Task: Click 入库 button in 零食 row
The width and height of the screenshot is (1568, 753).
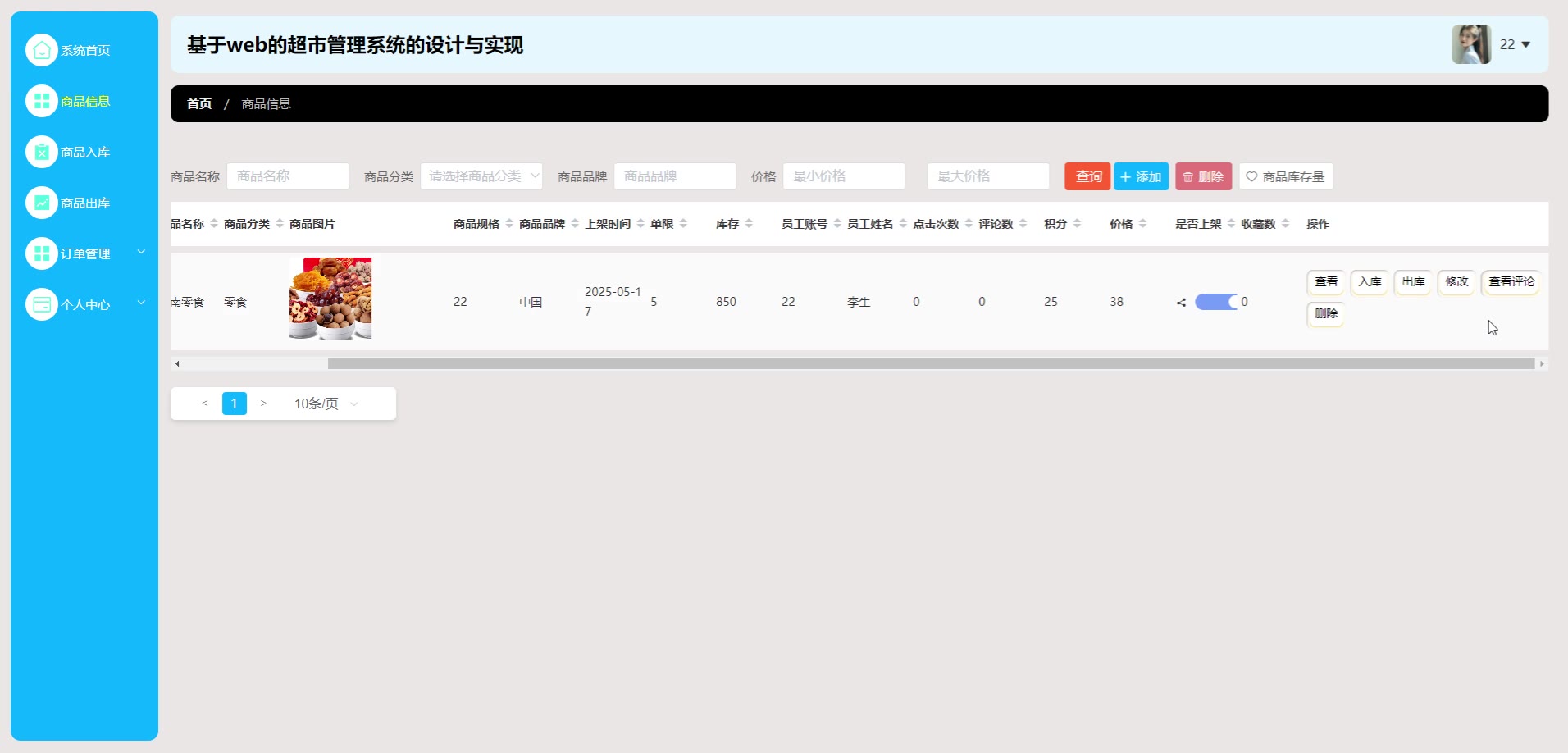Action: (x=1370, y=281)
